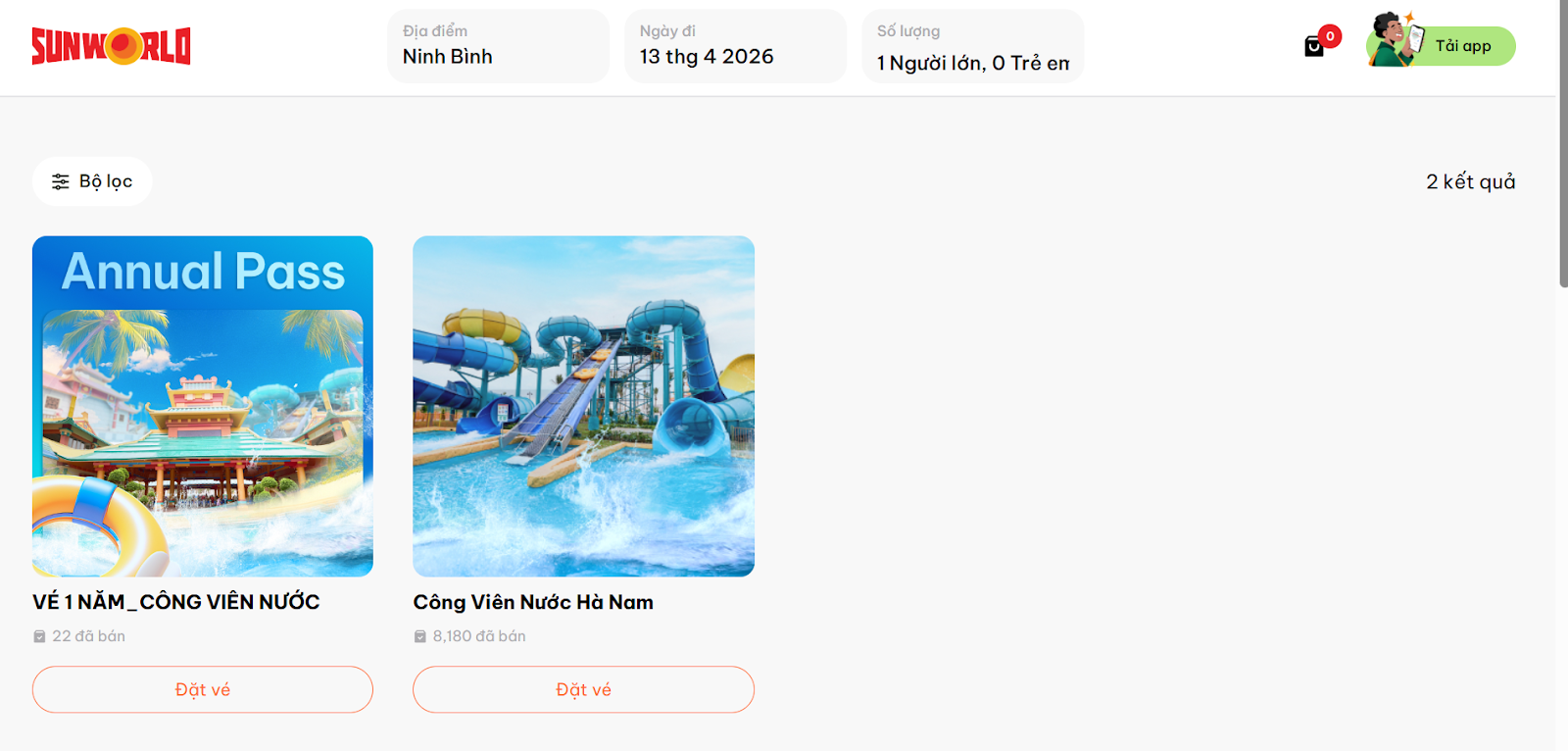
Task: Click the sold-tickets icon under VÉ 1 NĂM
Action: [39, 636]
